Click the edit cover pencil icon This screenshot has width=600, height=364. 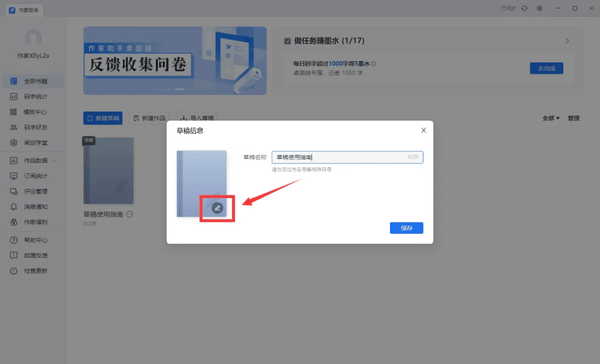point(217,208)
